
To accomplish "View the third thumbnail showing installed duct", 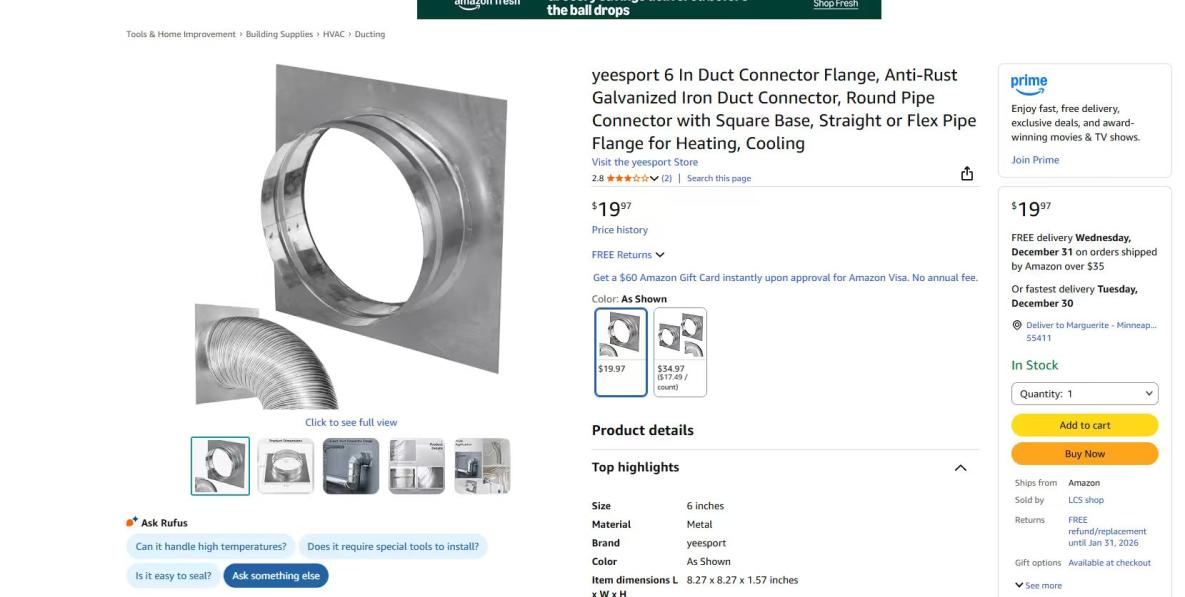I will (x=351, y=466).
